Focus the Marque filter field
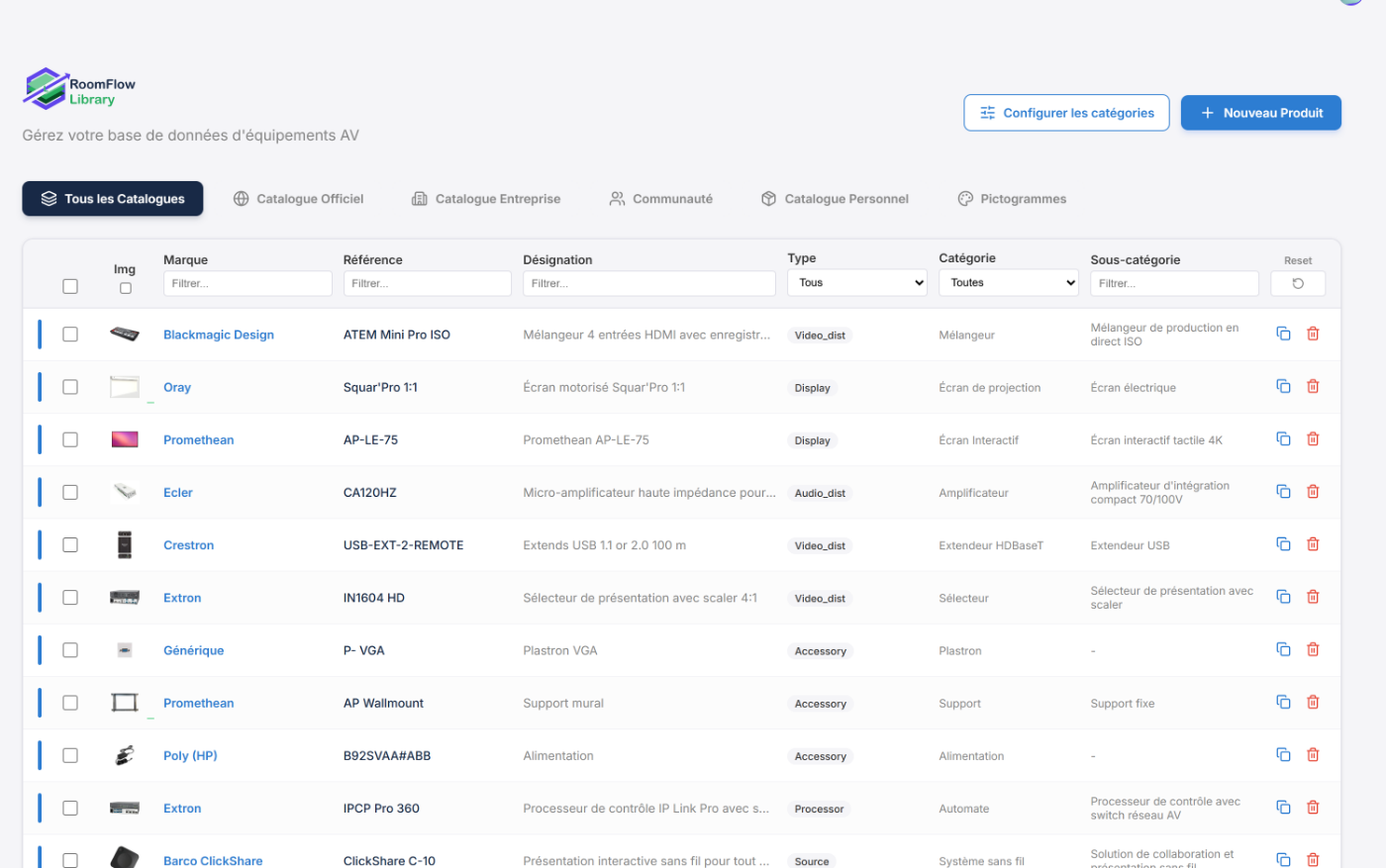 pos(247,283)
